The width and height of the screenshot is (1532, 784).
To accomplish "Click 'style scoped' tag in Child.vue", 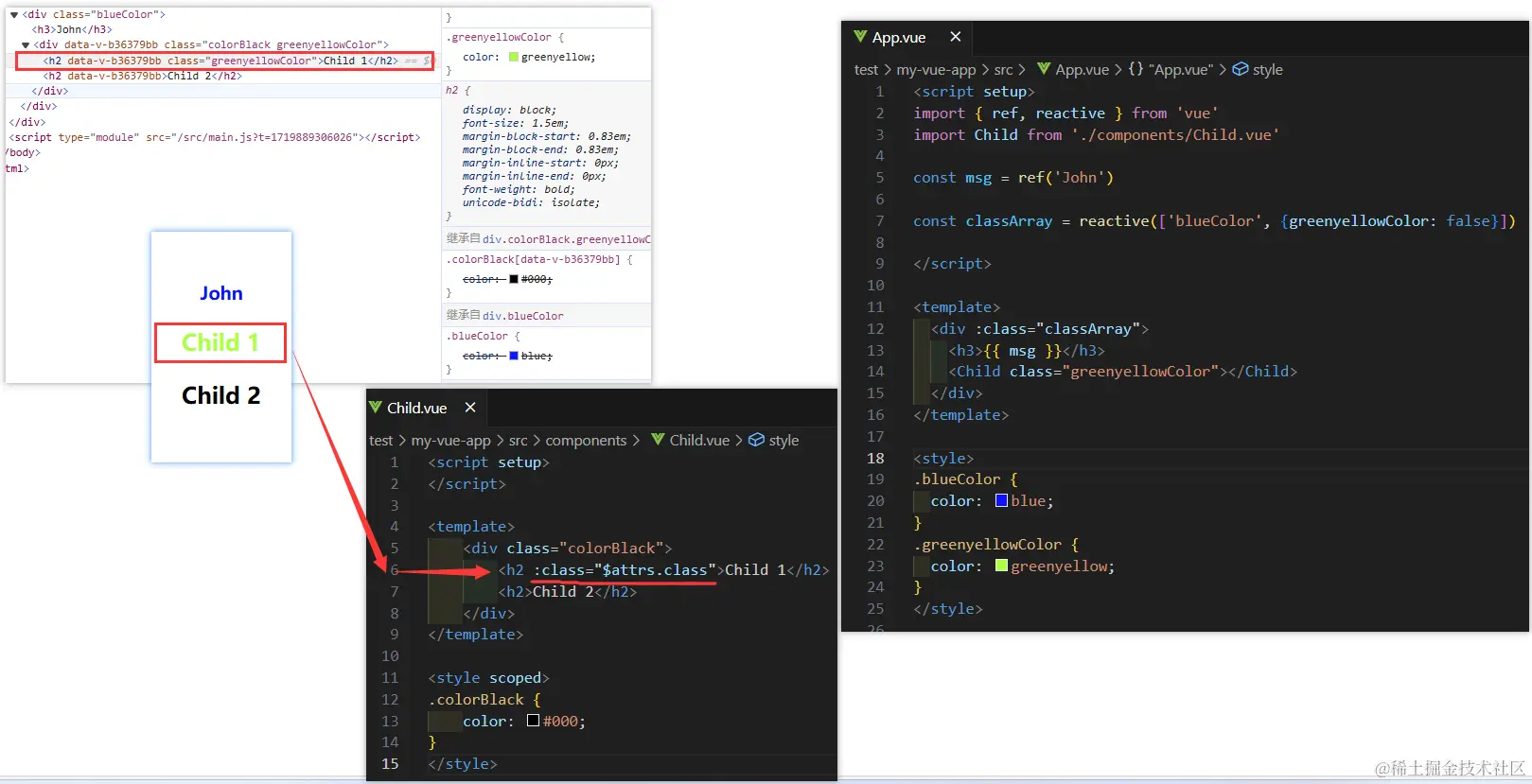I will [x=489, y=677].
